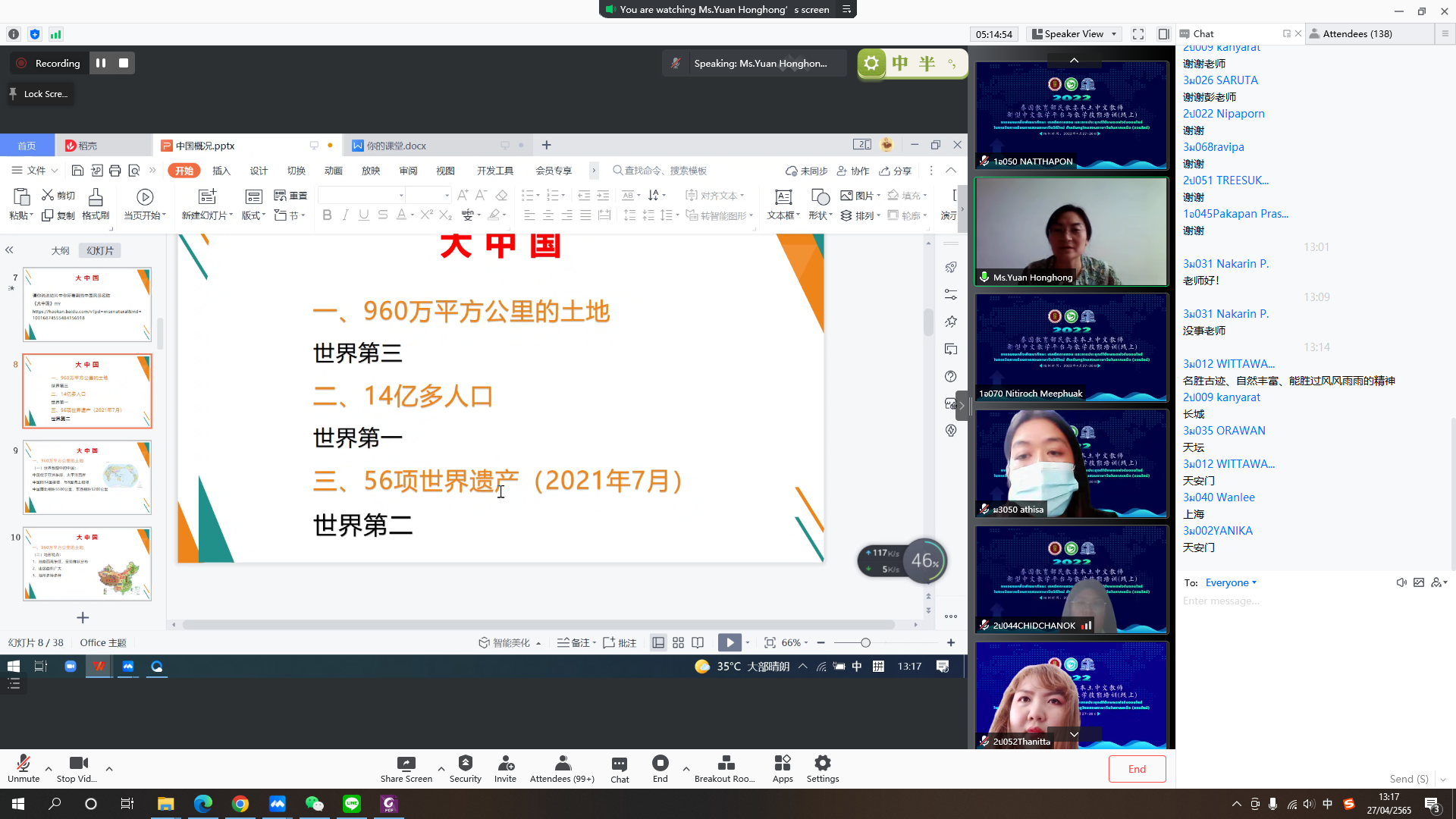
Task: Open the font name combo box
Action: click(x=362, y=195)
